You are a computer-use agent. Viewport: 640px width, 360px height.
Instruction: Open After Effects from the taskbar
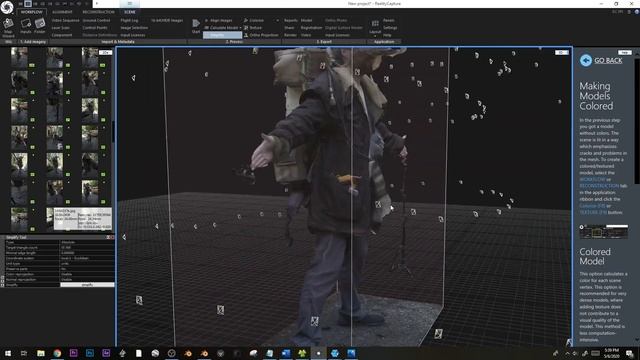[x=106, y=353]
